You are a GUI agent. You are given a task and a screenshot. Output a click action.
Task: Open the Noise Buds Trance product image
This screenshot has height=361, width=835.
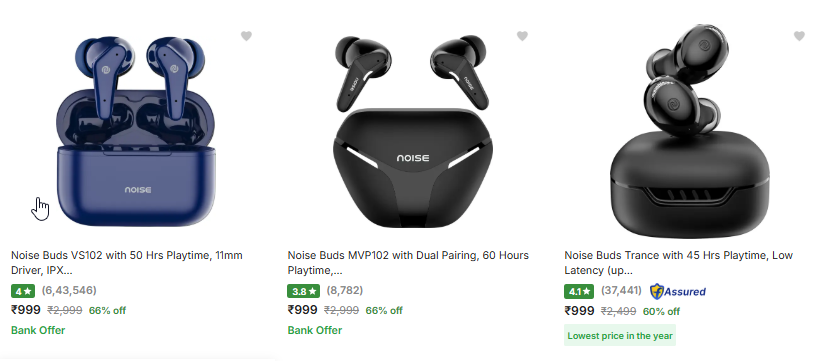(x=690, y=130)
